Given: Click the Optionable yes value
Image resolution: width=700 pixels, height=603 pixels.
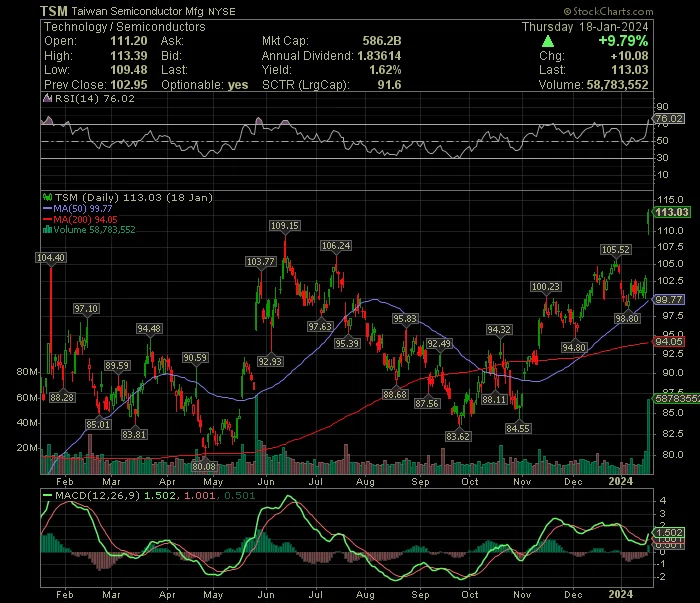Looking at the screenshot, I should 238,85.
